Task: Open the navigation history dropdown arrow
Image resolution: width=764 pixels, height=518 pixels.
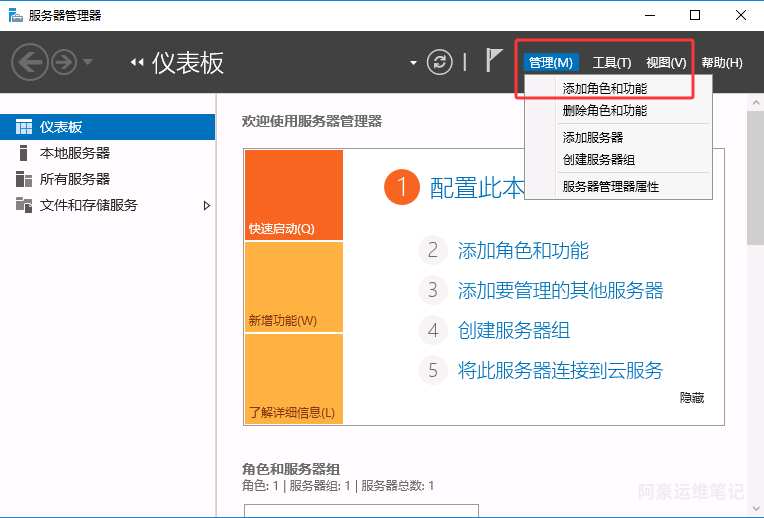Action: [x=88, y=62]
